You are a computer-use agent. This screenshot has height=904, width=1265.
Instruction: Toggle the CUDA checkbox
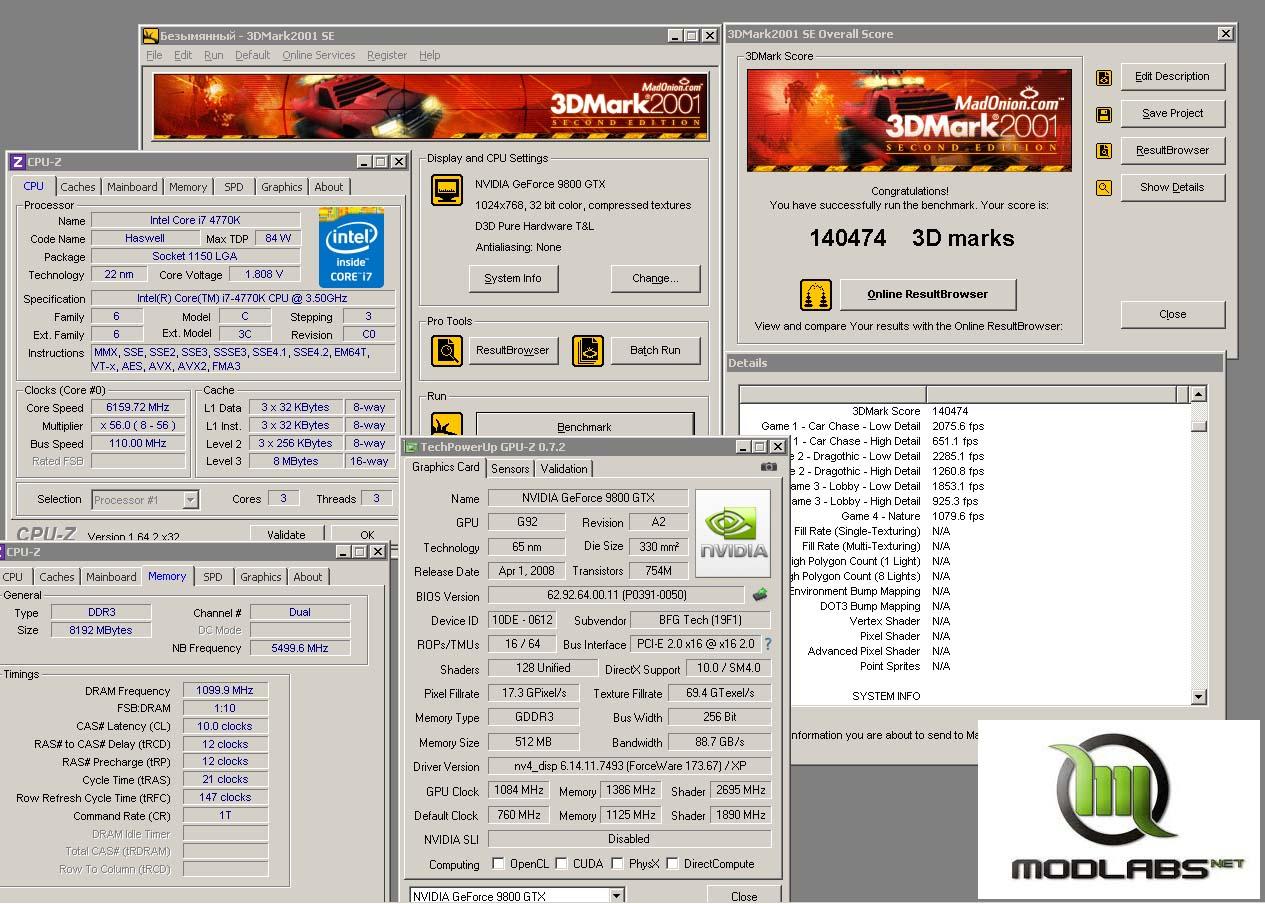coord(562,864)
